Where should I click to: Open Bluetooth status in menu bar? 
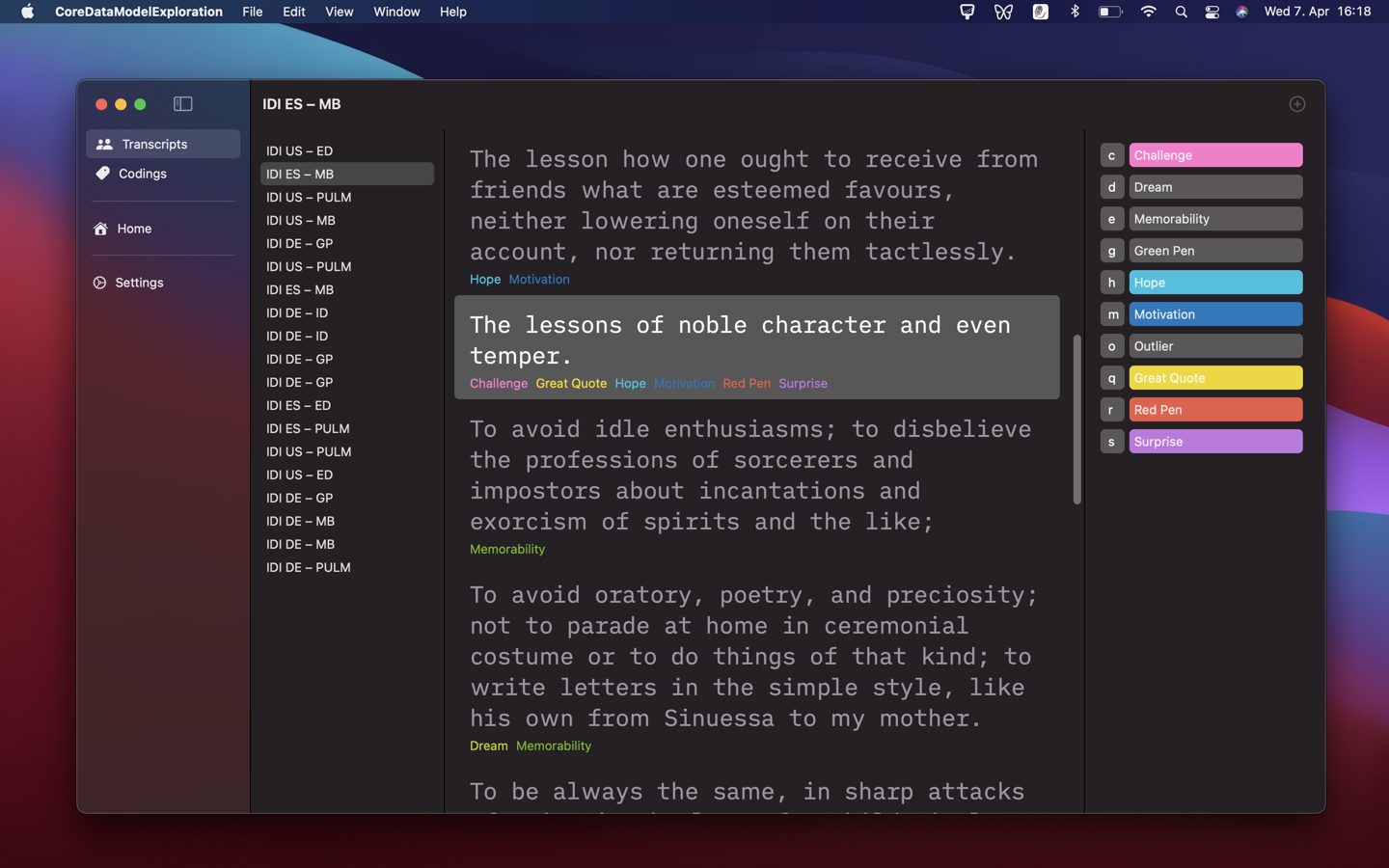point(1075,12)
